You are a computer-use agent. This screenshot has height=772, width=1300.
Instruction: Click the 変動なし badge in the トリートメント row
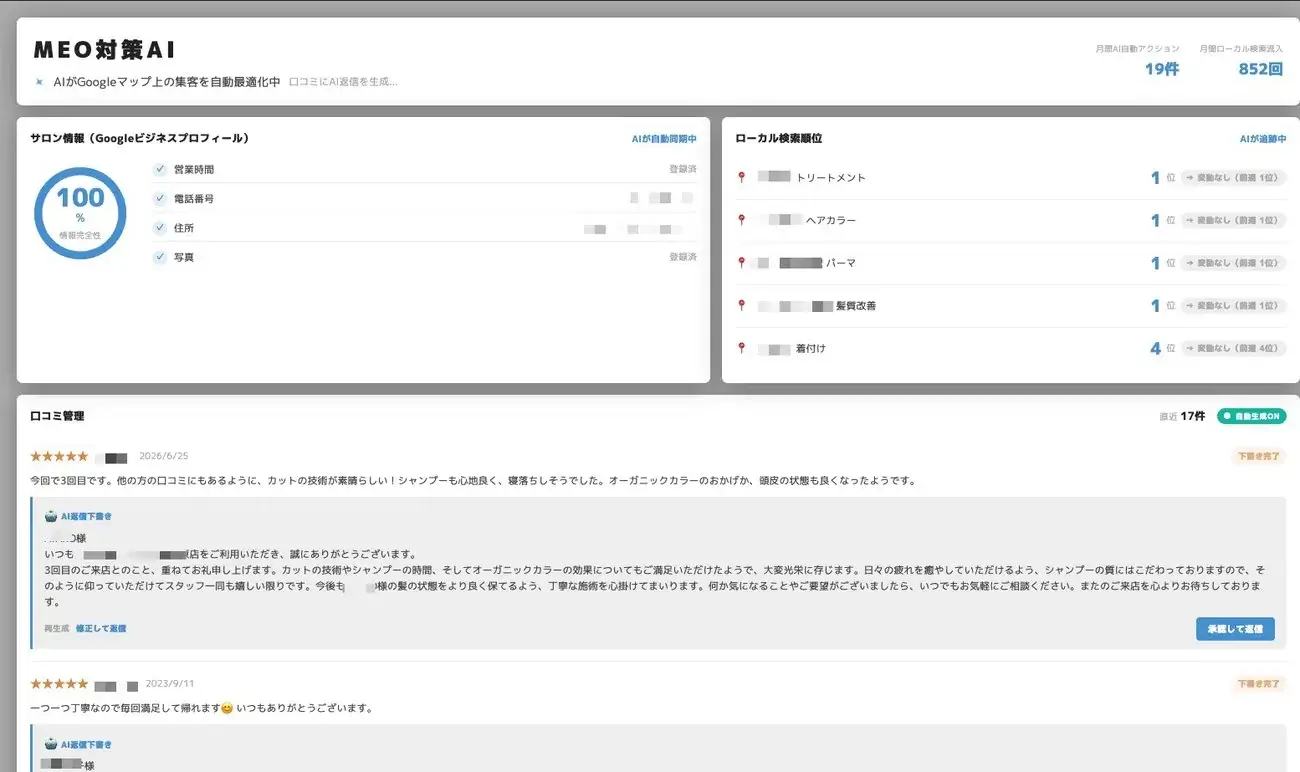[x=1233, y=178]
